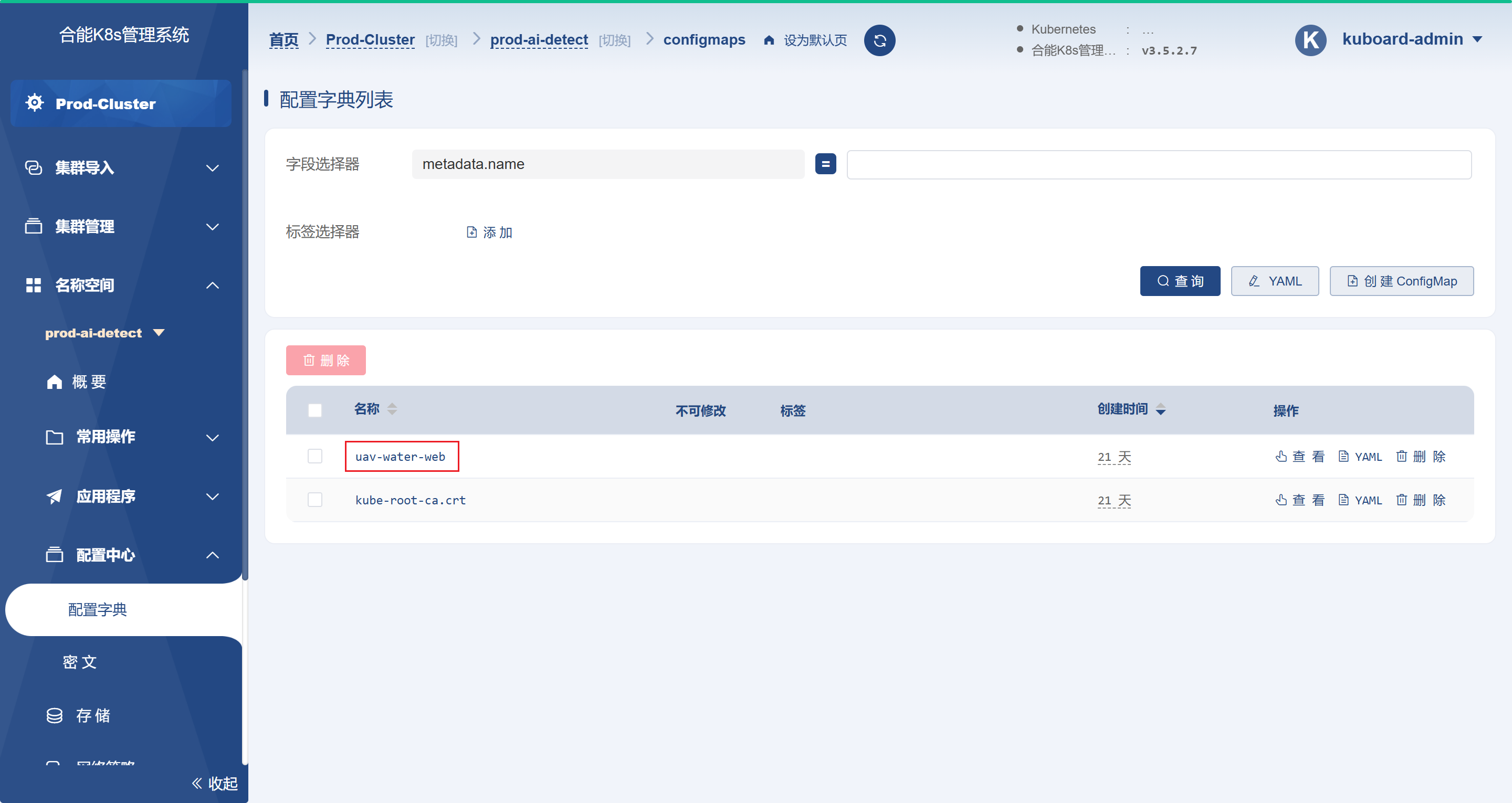Screen dimensions: 1512x803
Task: Click the 集群导入 sidebar icon
Action: point(34,167)
